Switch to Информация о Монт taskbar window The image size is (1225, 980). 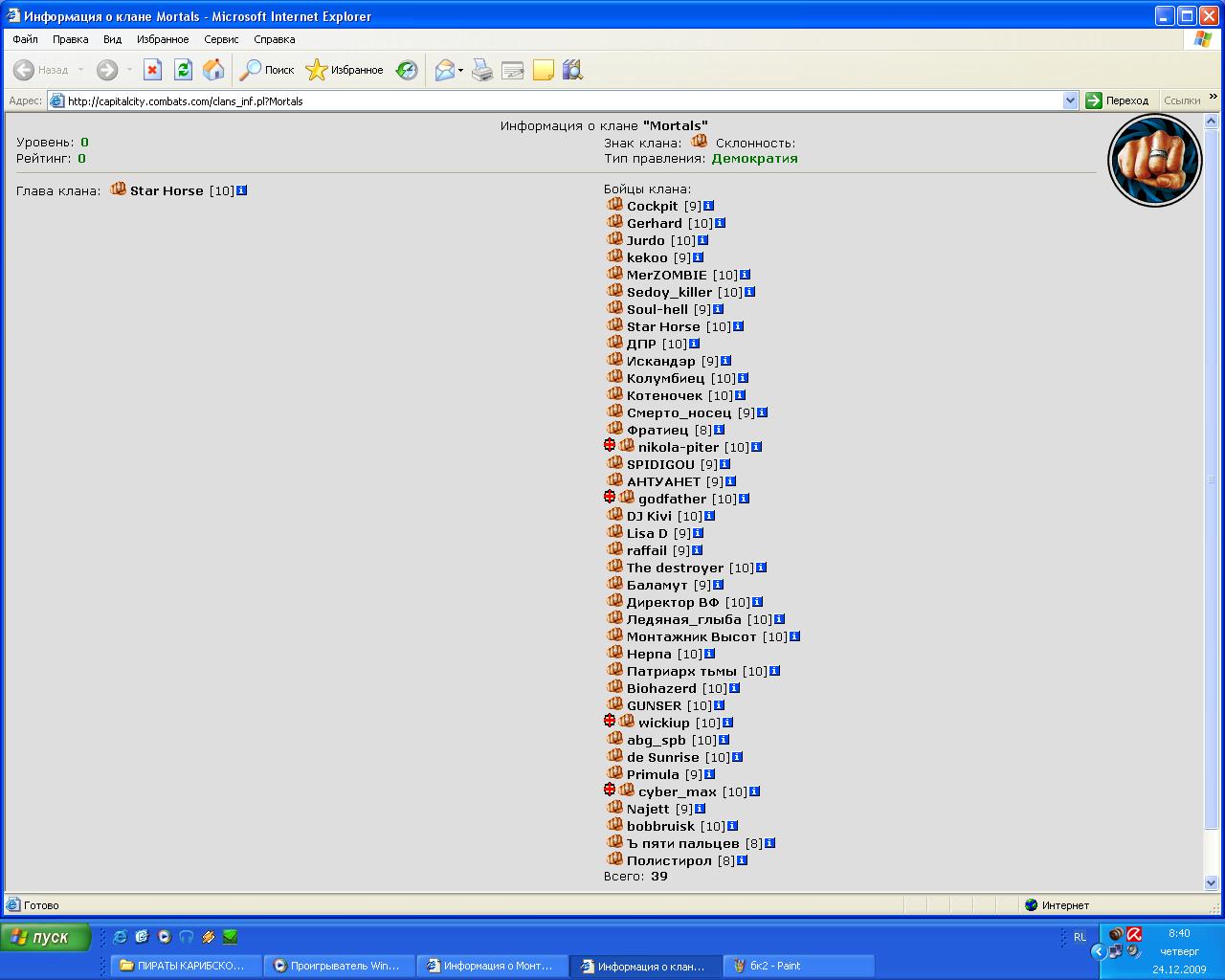(490, 966)
